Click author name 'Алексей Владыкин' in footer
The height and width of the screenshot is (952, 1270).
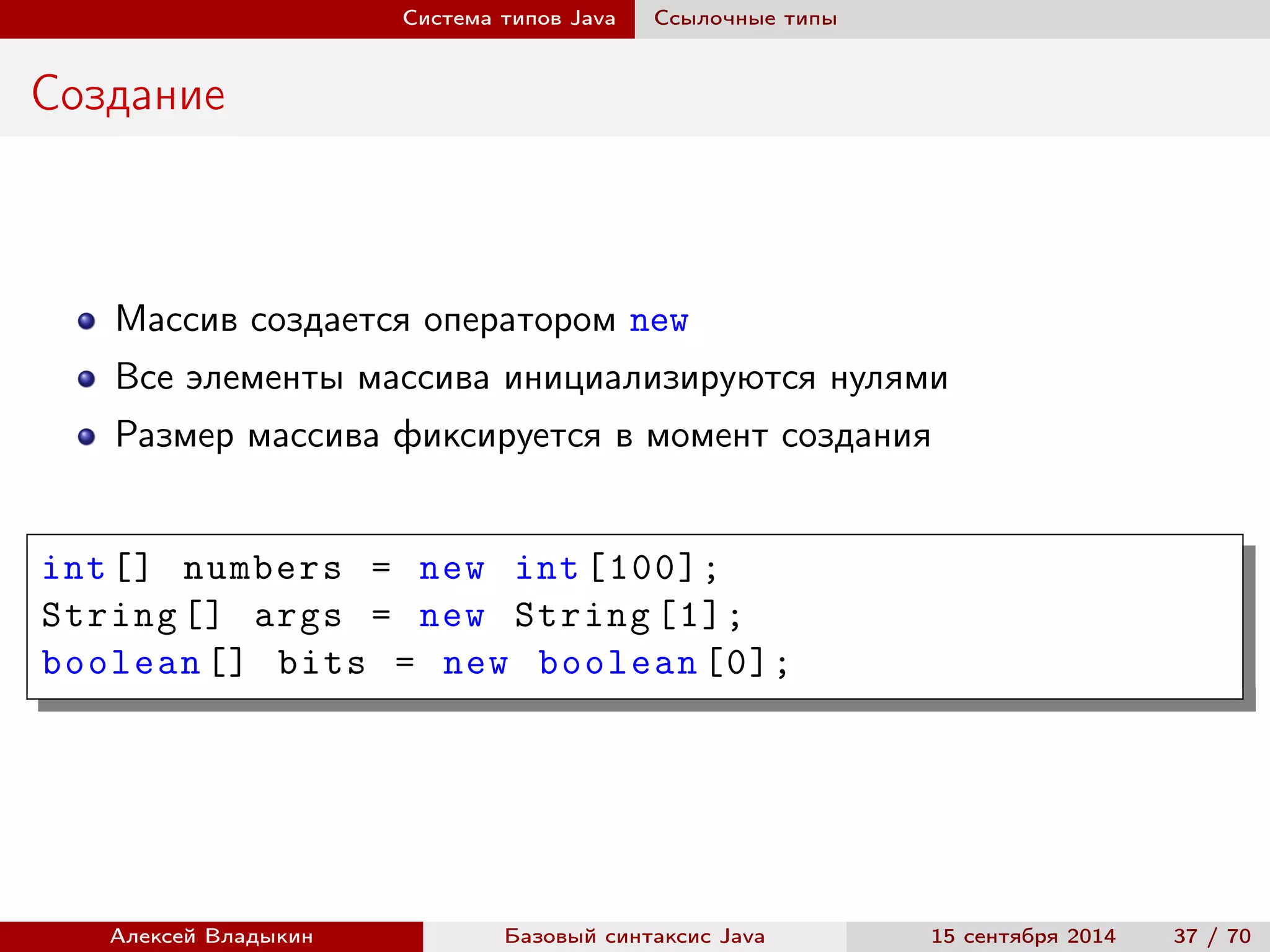(x=211, y=936)
